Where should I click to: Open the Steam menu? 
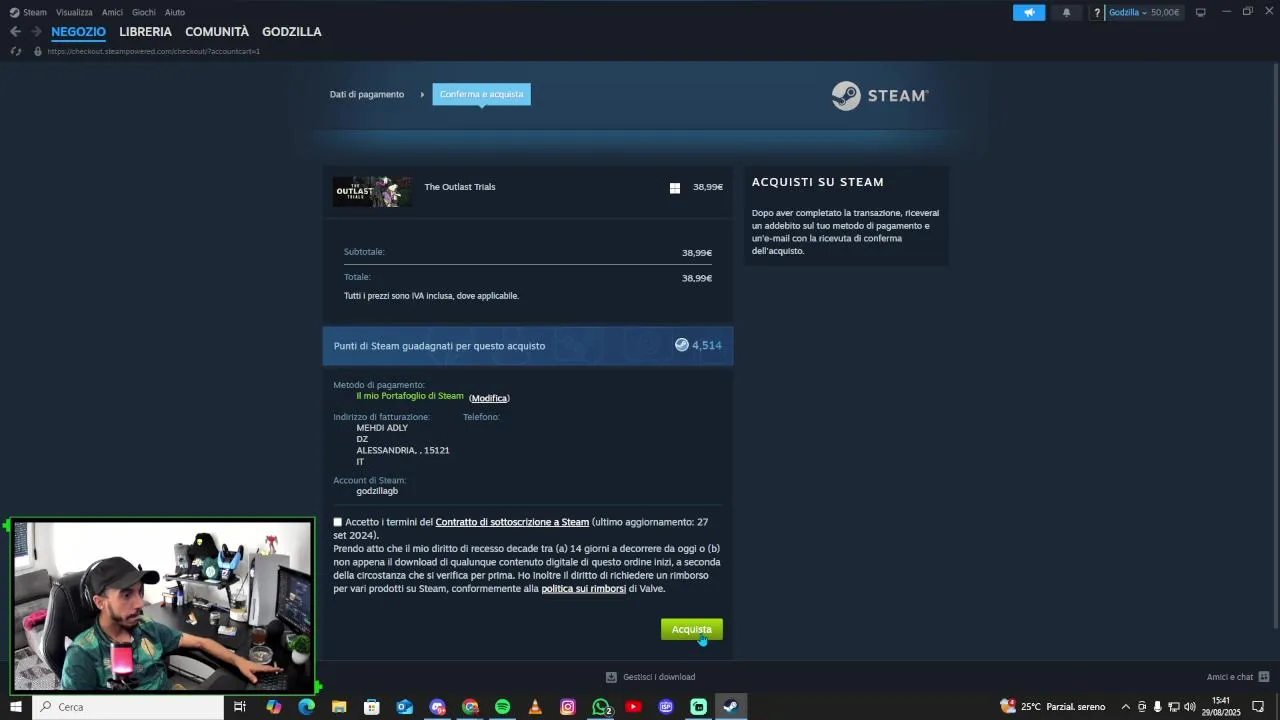(35, 12)
